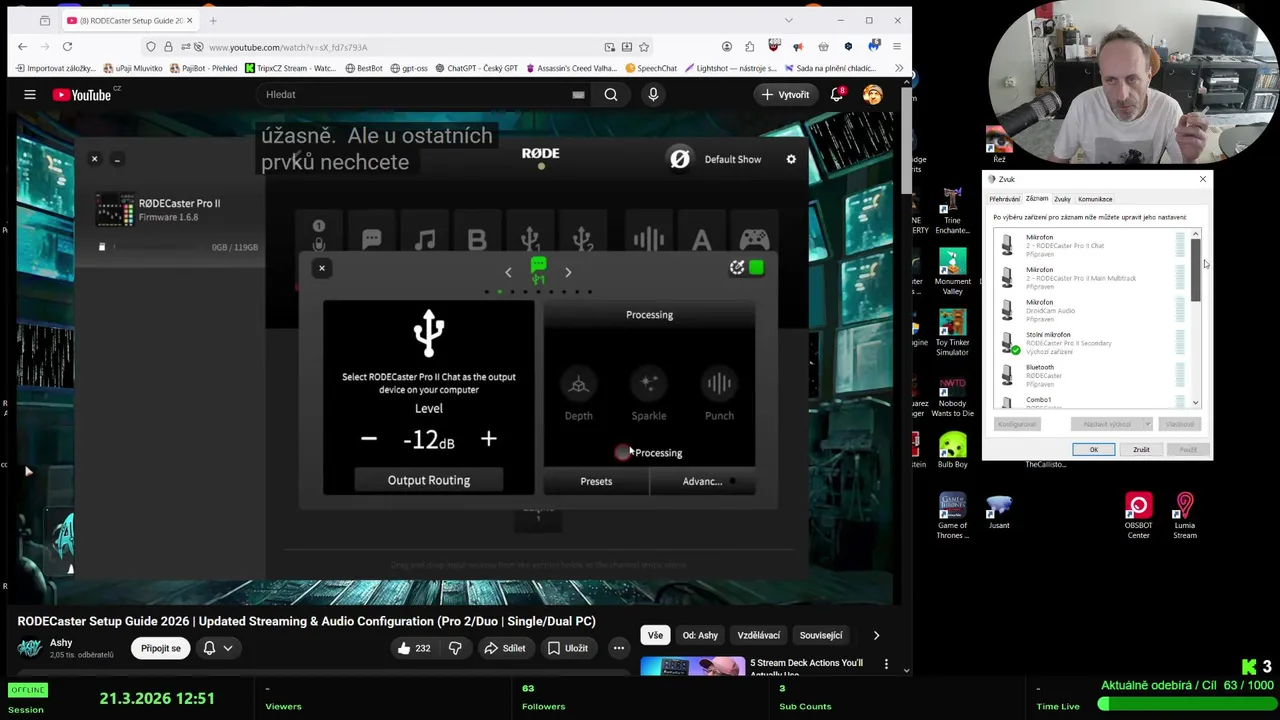The image size is (1280, 720).
Task: Click the YouTube logo
Action: [82, 94]
